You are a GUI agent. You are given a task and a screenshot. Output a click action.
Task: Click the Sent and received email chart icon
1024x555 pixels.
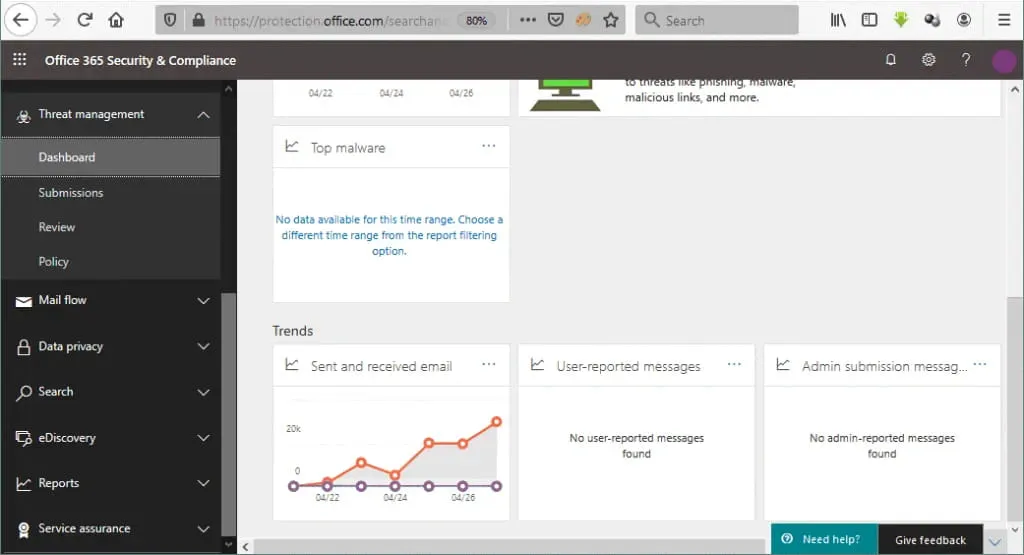(x=292, y=364)
